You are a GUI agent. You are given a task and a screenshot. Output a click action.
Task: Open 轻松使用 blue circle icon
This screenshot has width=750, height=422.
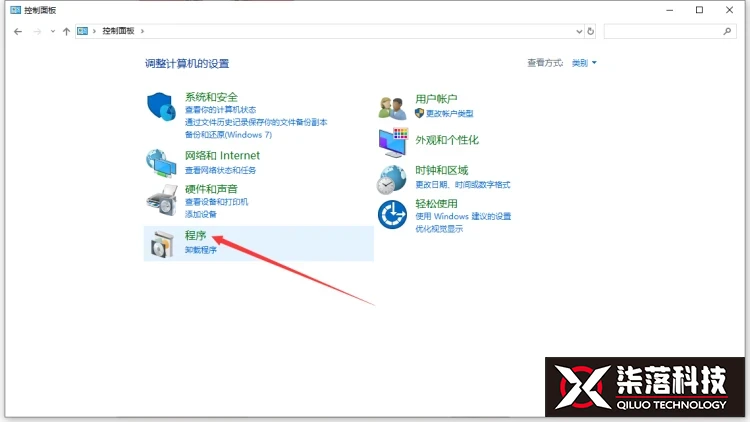[x=392, y=214]
